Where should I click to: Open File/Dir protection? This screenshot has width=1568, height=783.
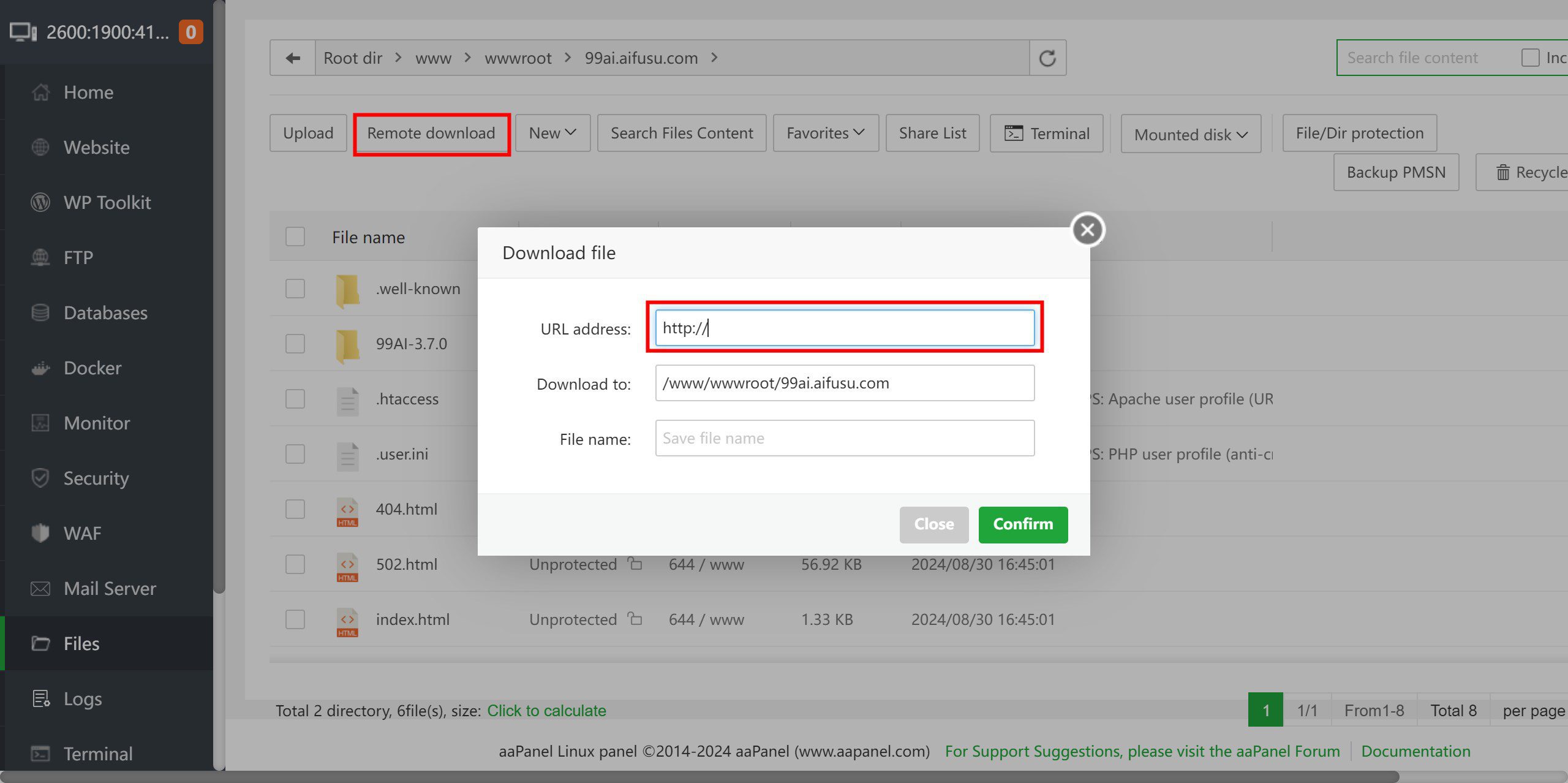tap(1360, 133)
